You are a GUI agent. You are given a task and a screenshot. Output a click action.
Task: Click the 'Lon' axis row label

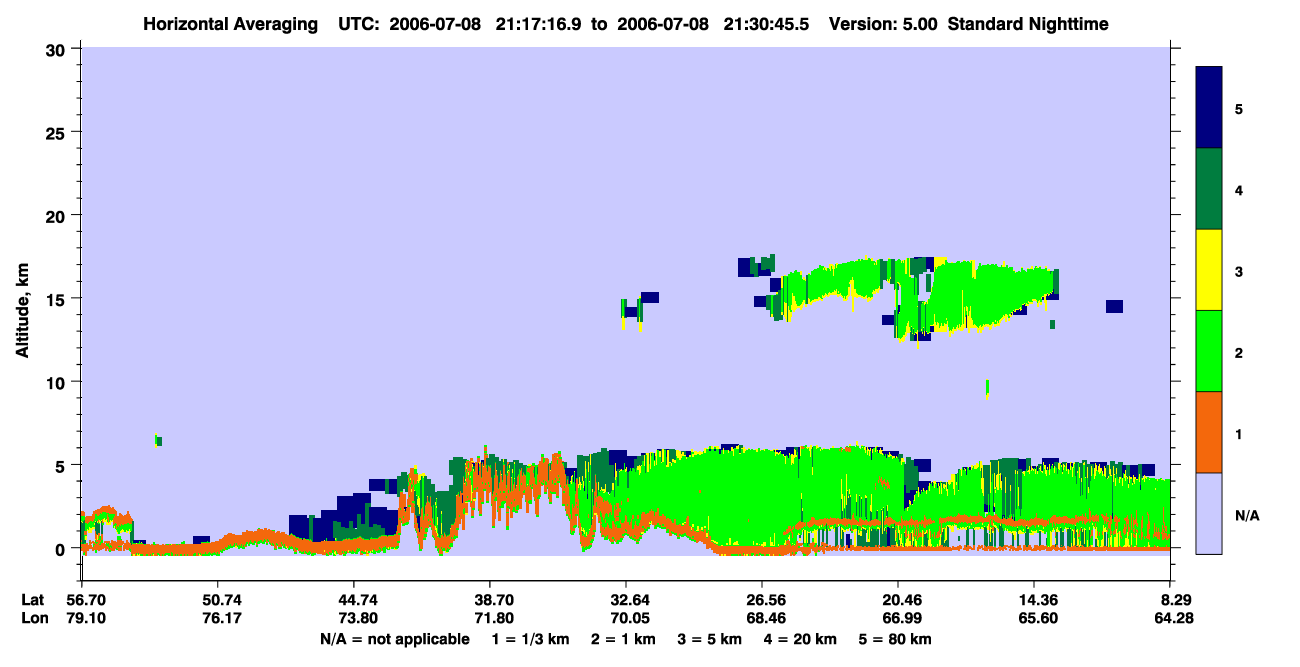pos(33,619)
